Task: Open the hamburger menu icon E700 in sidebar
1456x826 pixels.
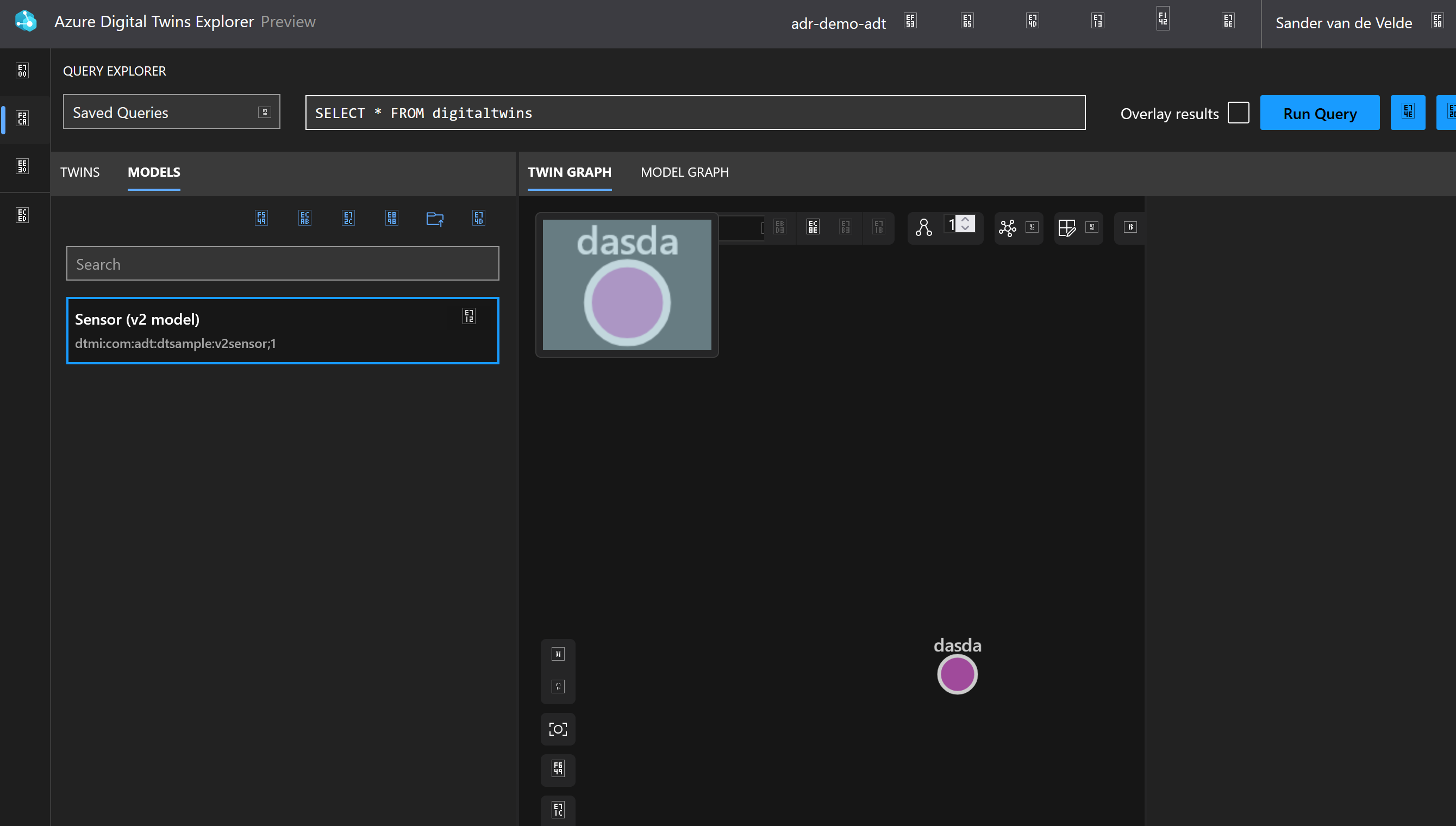Action: click(22, 71)
